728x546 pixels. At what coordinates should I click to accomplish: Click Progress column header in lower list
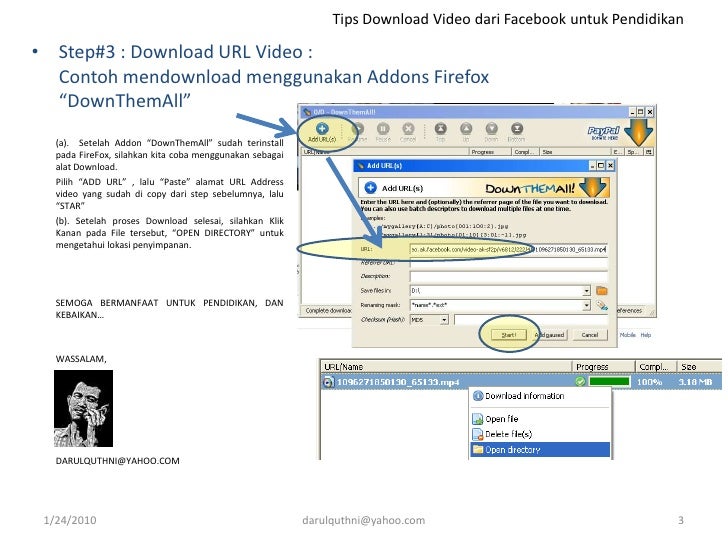pos(603,367)
